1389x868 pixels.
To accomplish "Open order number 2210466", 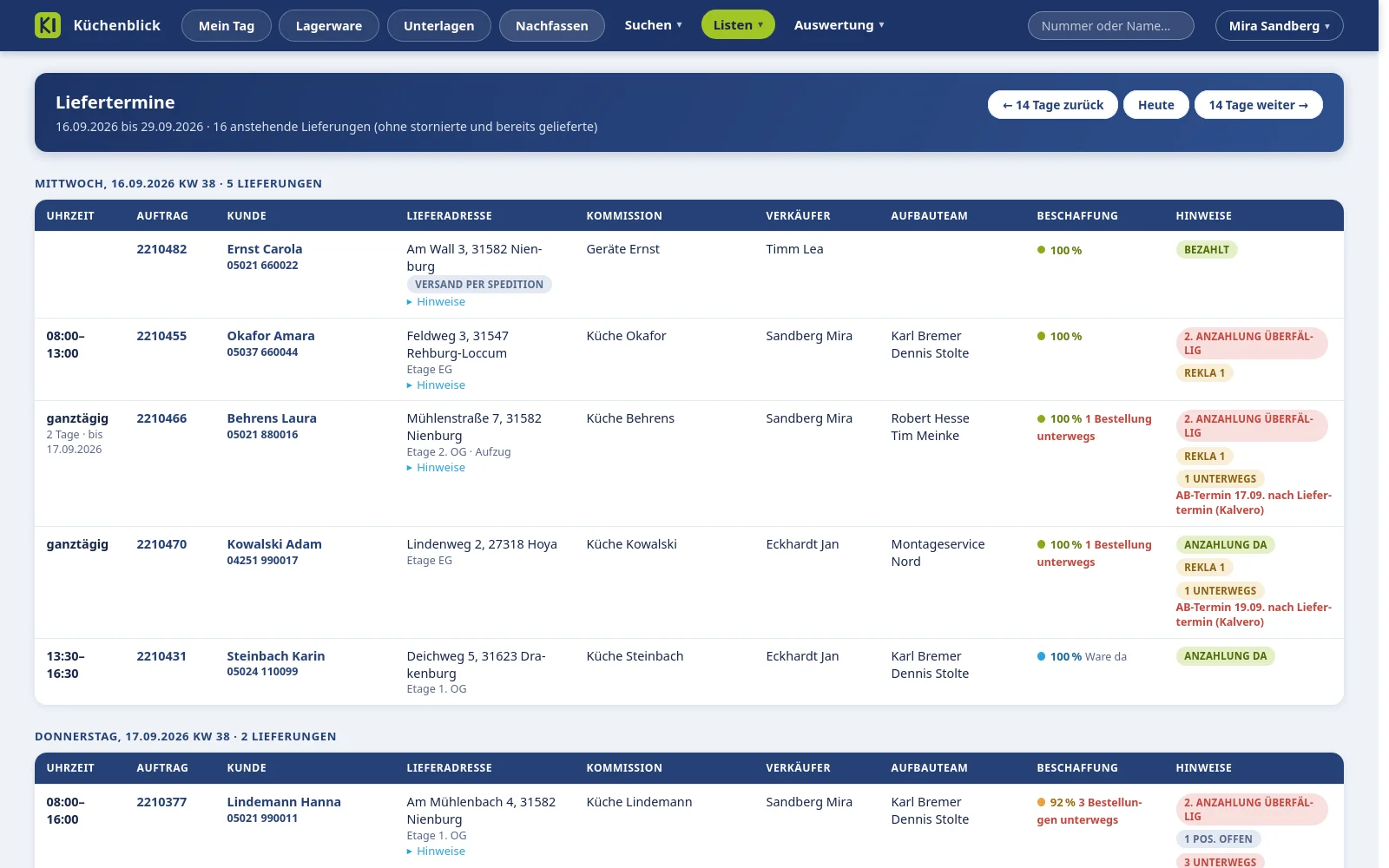I will coord(161,418).
